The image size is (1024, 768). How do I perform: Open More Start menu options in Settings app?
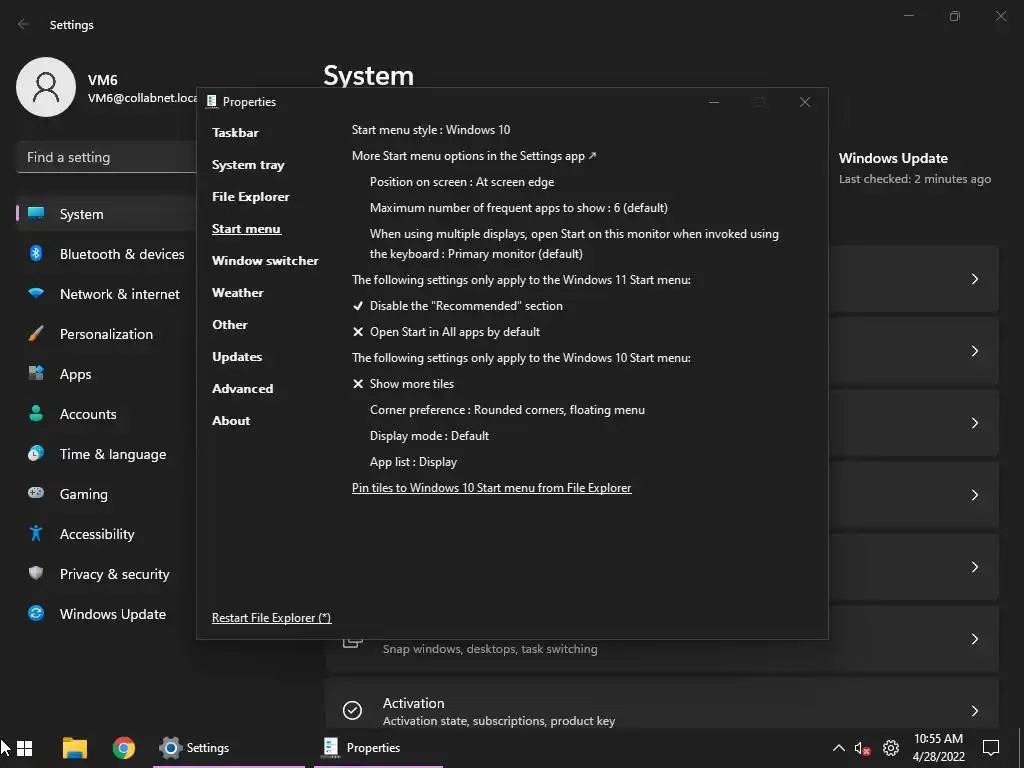point(474,156)
